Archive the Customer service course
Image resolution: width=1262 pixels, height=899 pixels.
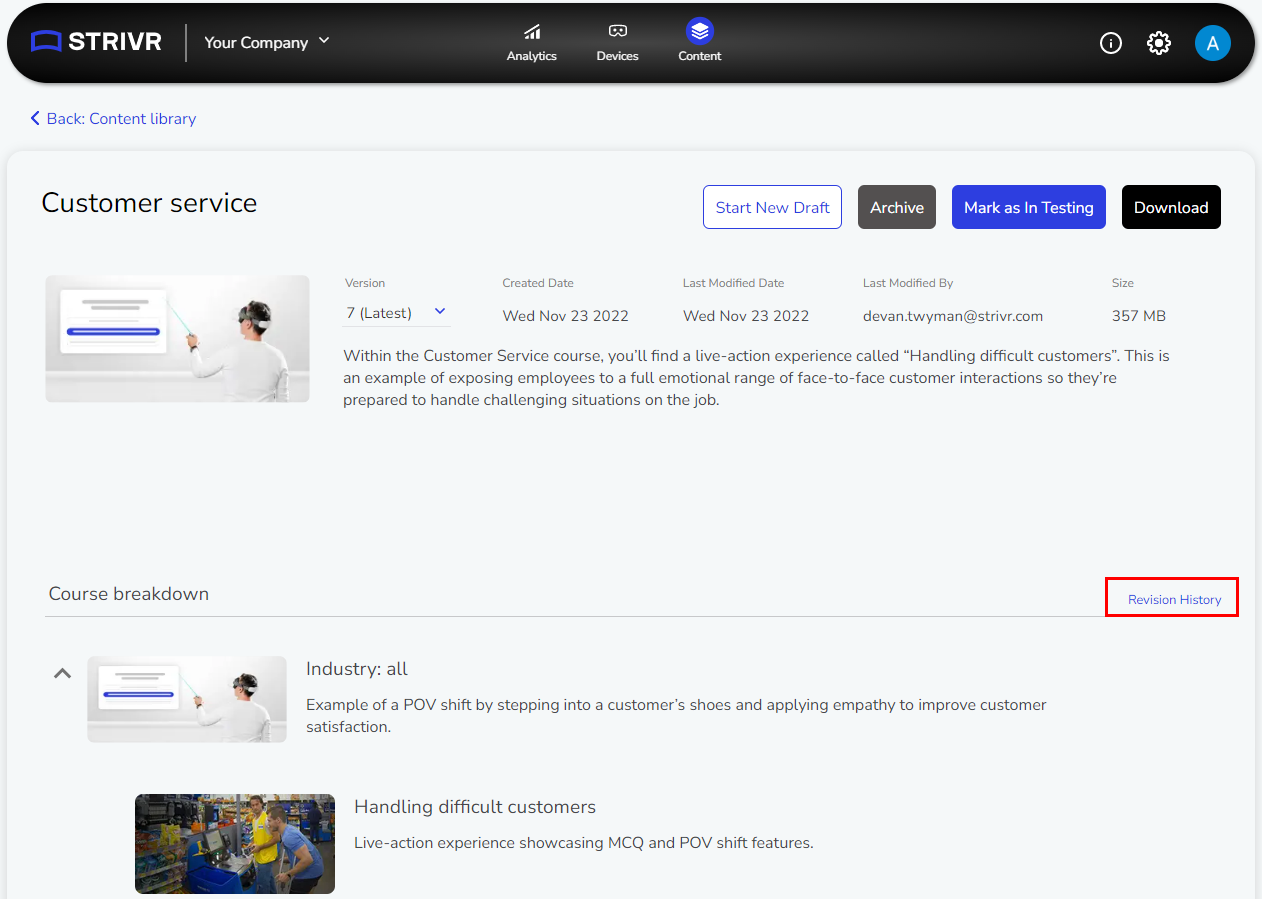pyautogui.click(x=897, y=207)
